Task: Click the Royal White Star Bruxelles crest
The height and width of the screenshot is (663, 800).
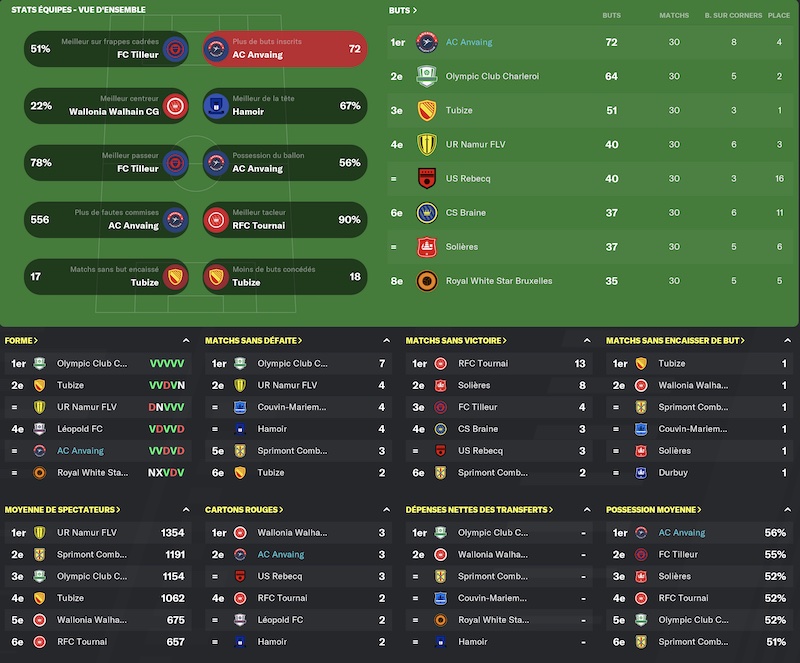Action: (427, 281)
